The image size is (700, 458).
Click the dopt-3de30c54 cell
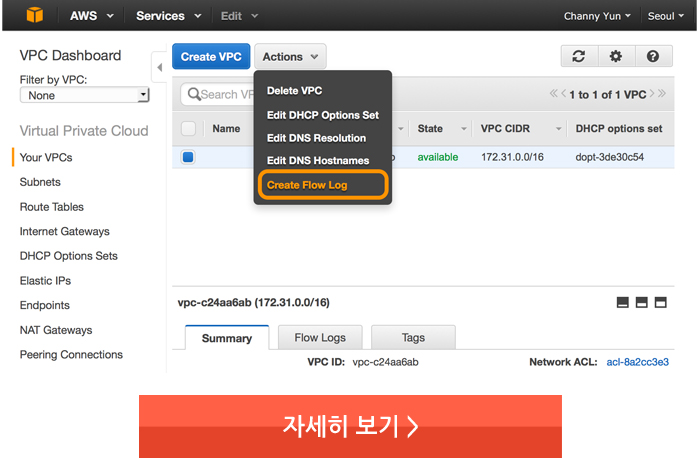(610, 157)
